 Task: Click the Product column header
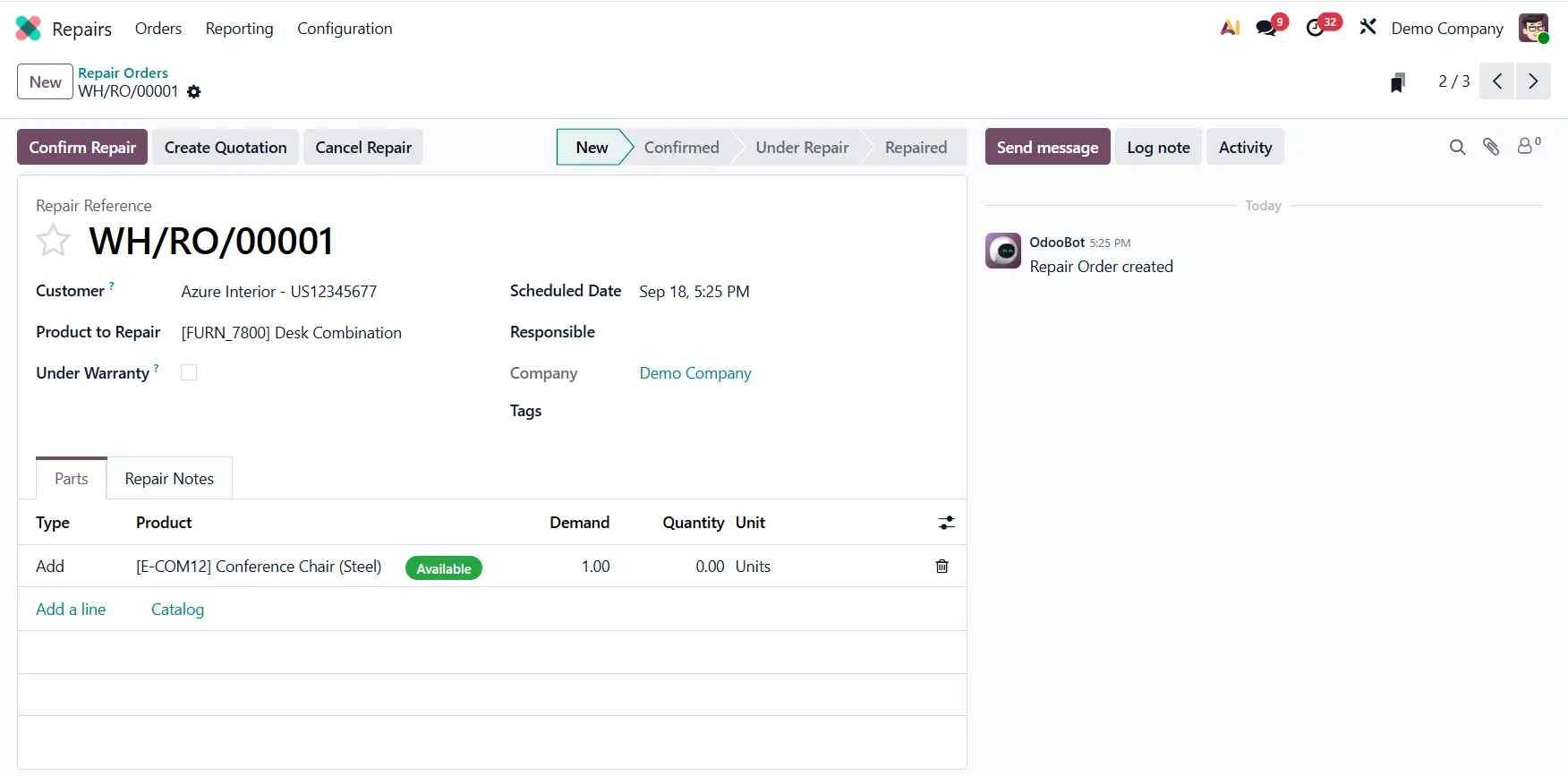[164, 523]
